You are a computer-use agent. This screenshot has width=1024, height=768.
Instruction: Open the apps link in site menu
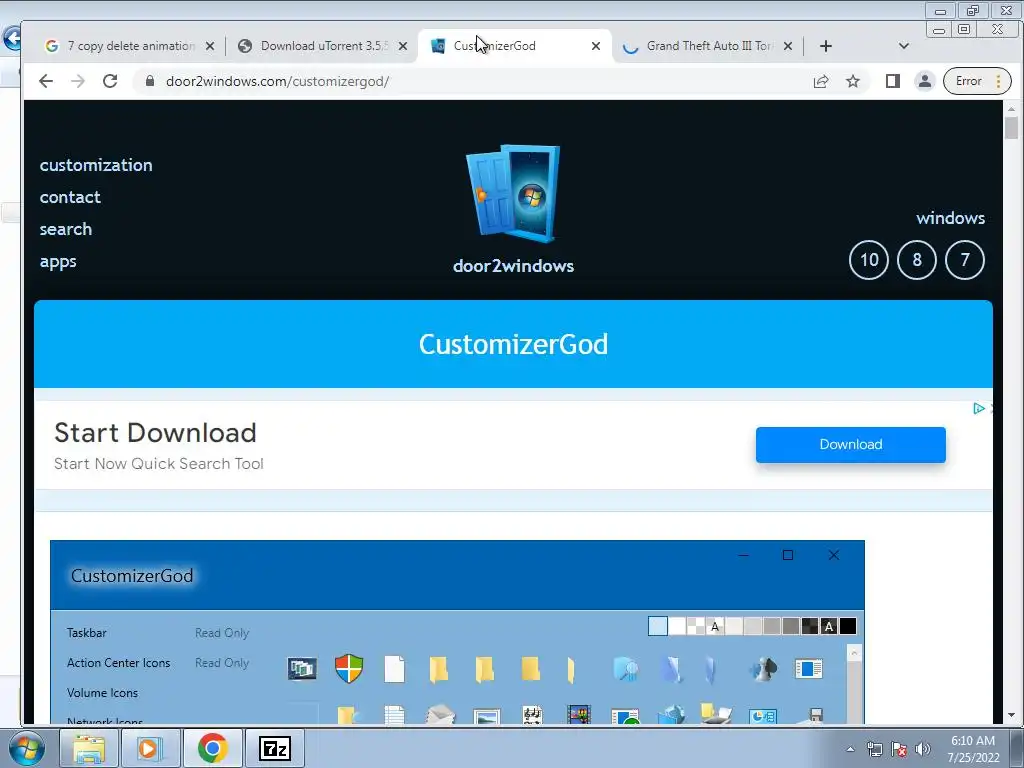coord(58,262)
